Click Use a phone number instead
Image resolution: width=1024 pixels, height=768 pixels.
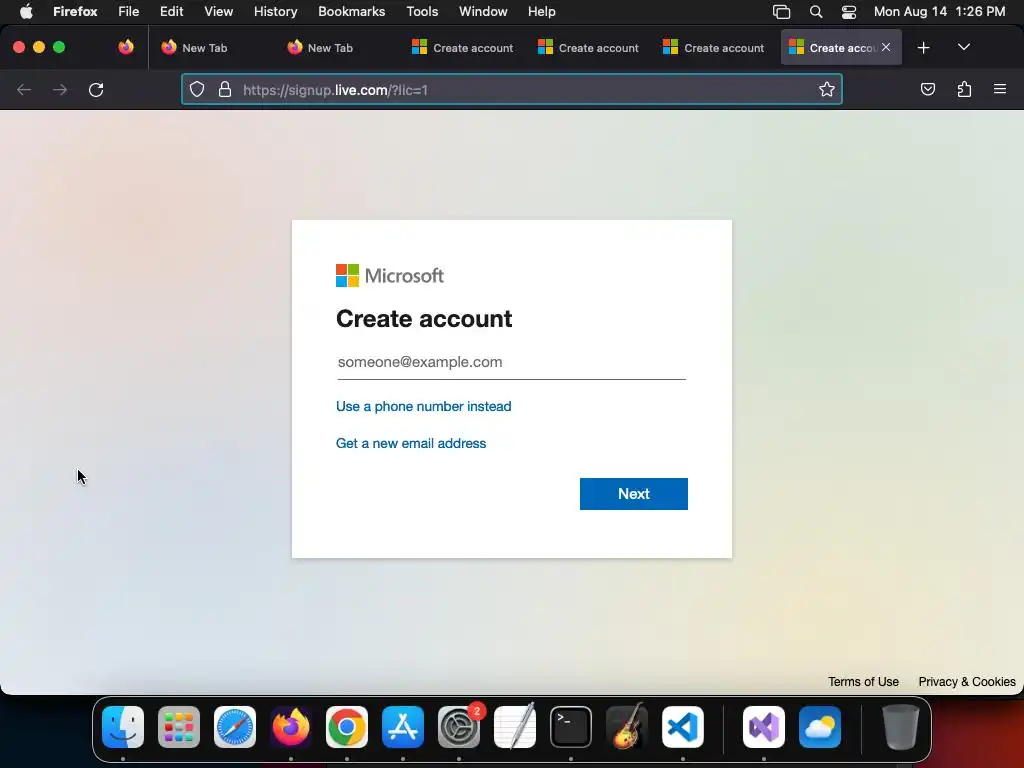point(423,406)
